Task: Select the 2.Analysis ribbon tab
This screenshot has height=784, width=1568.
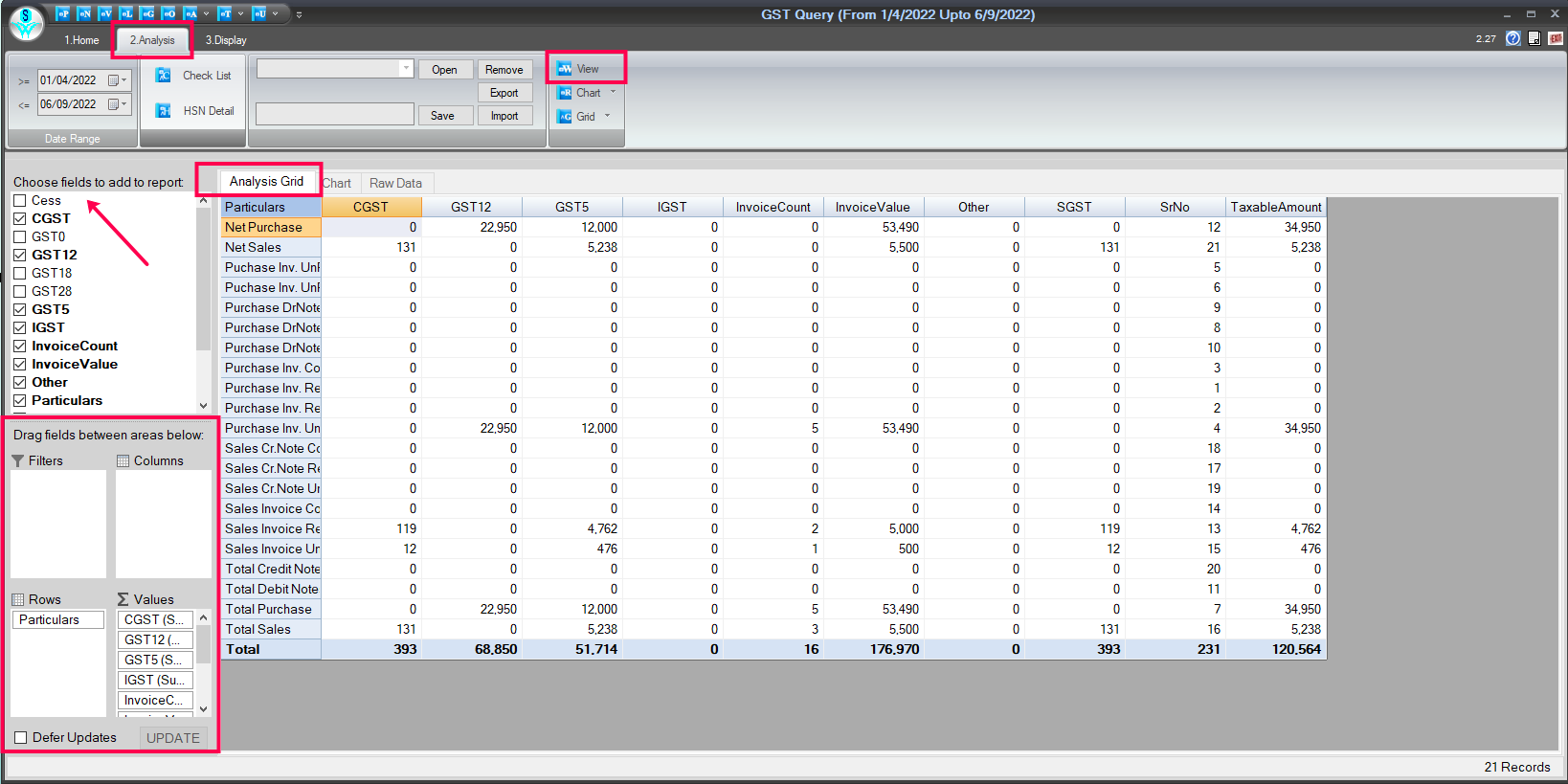Action: click(x=152, y=40)
